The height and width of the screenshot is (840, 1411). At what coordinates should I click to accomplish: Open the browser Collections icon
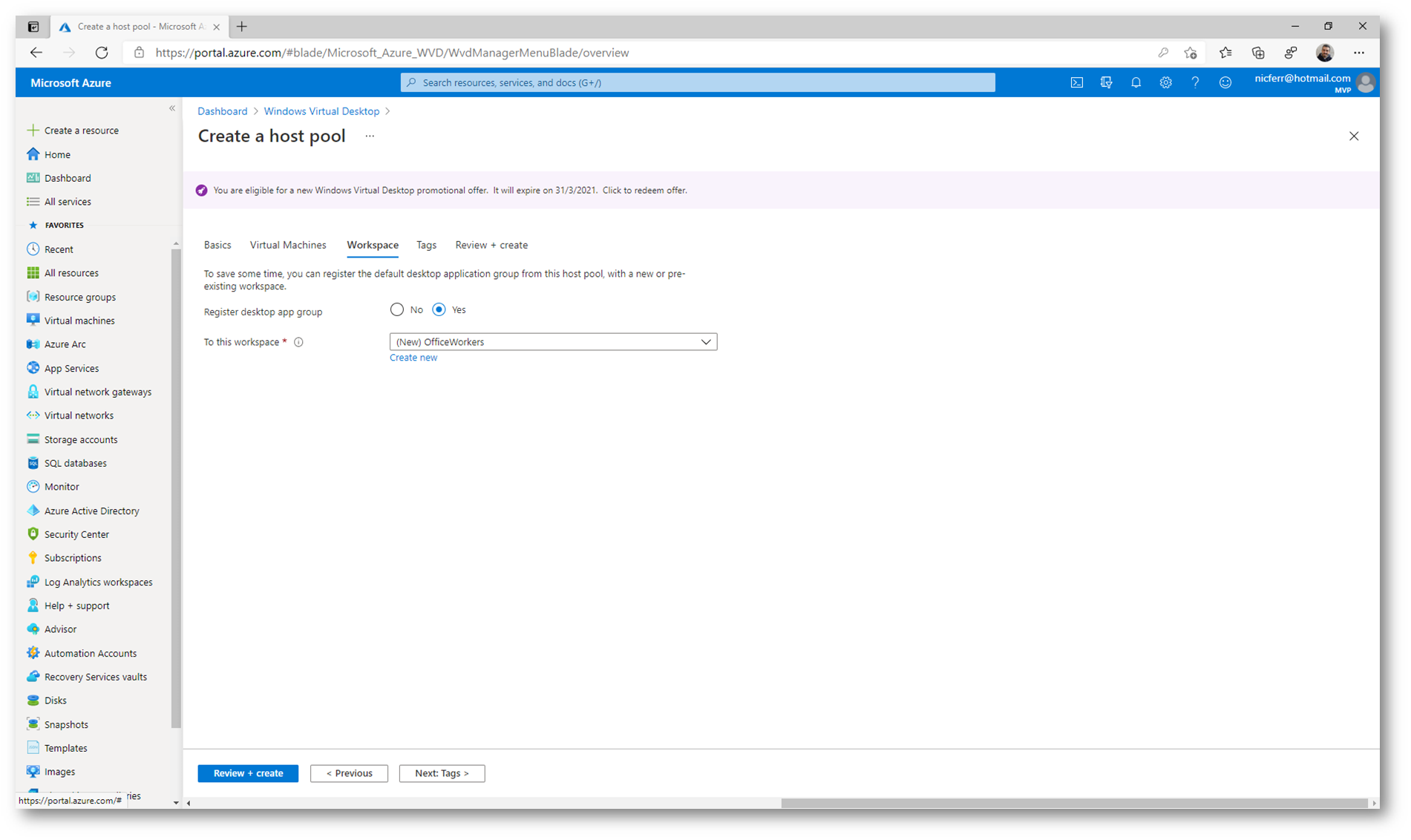1258,53
